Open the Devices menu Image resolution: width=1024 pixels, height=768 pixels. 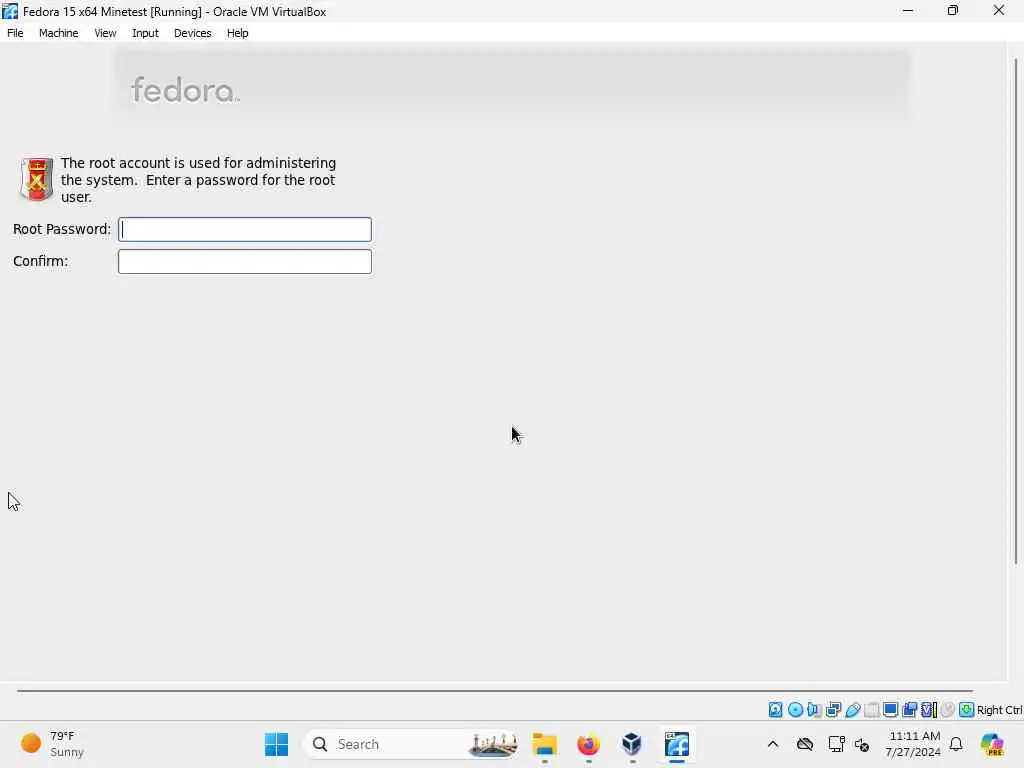tap(193, 33)
